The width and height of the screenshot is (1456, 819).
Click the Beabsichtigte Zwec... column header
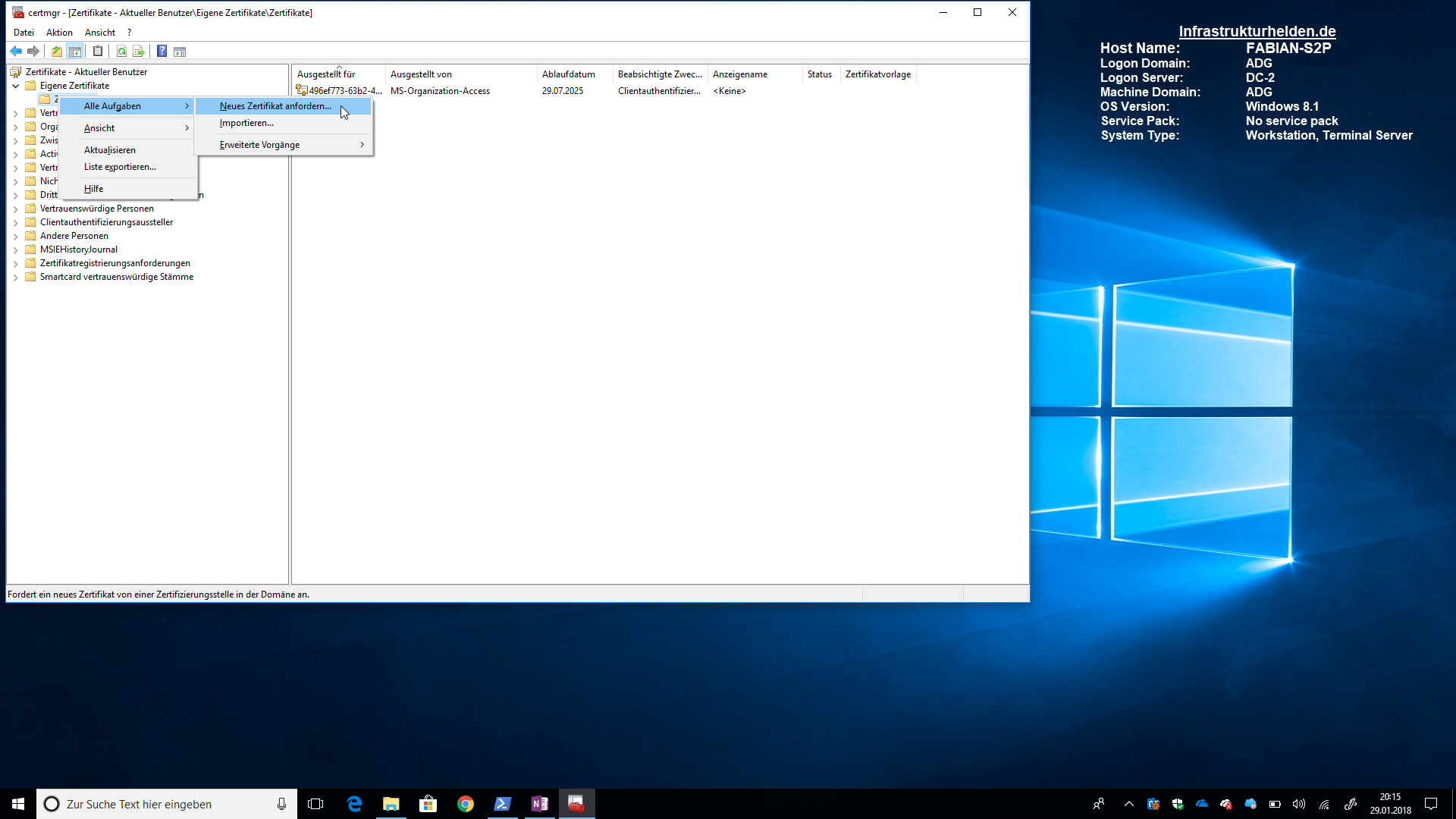(x=660, y=74)
